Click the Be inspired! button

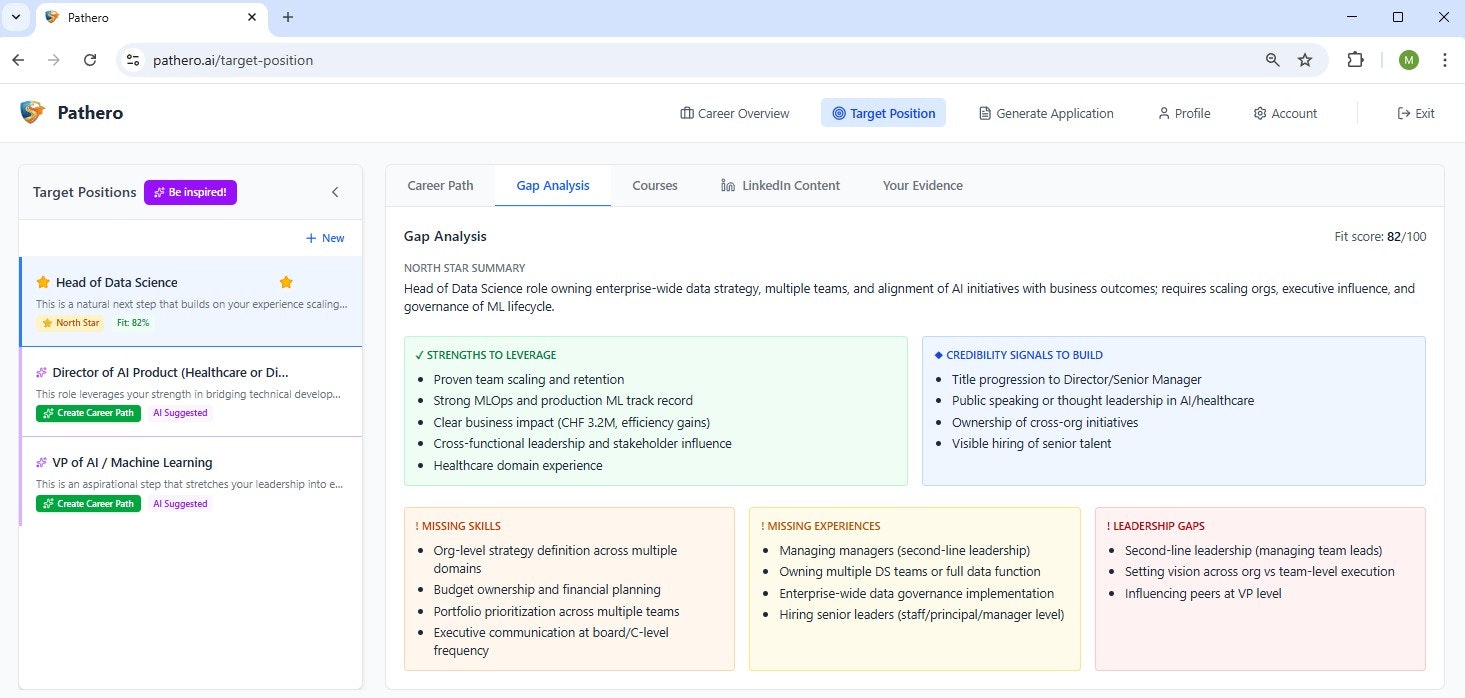point(190,192)
